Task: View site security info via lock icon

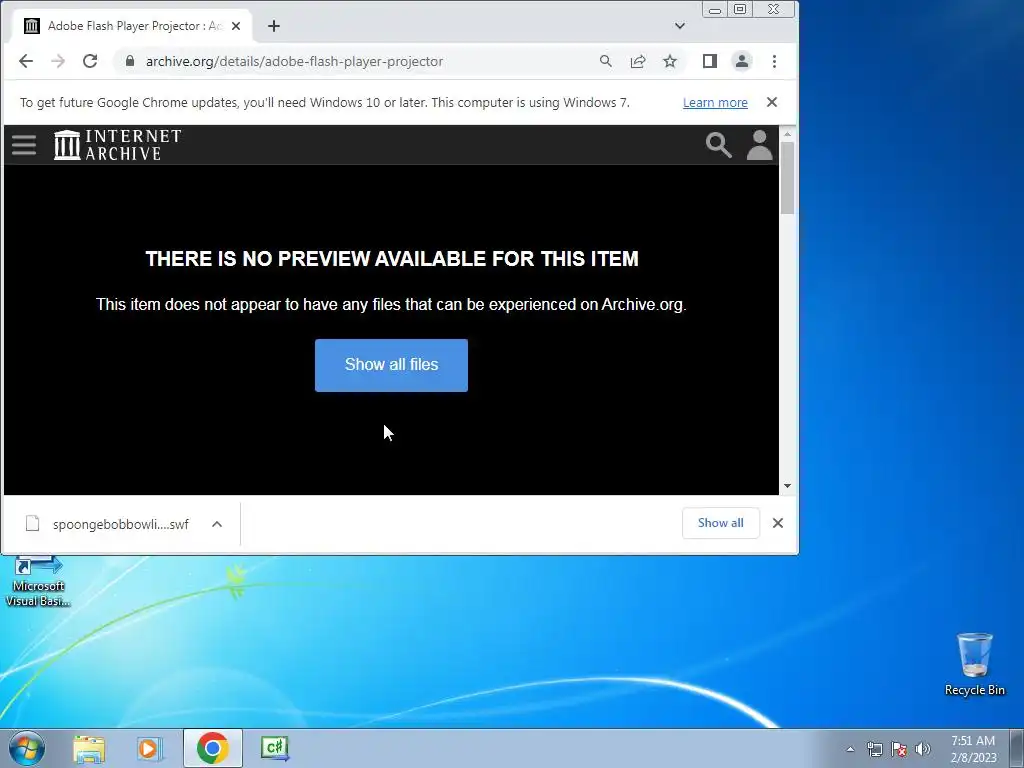Action: (130, 61)
